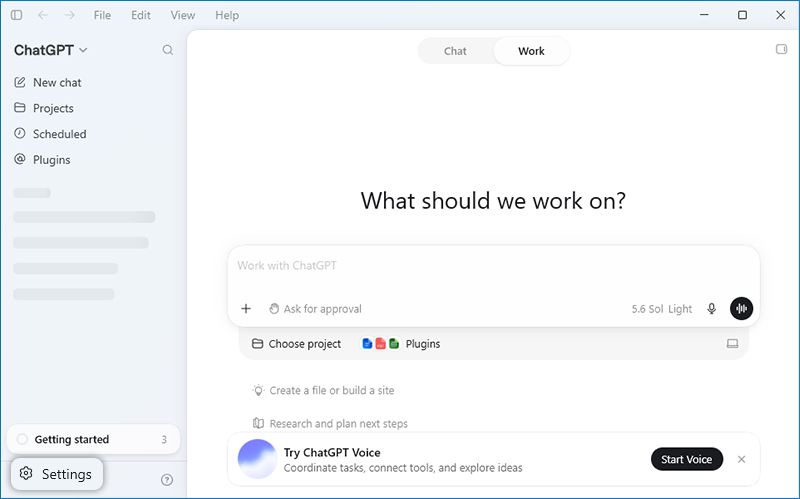Open search with the magnifier icon
Viewport: 800px width, 499px height.
coord(167,50)
